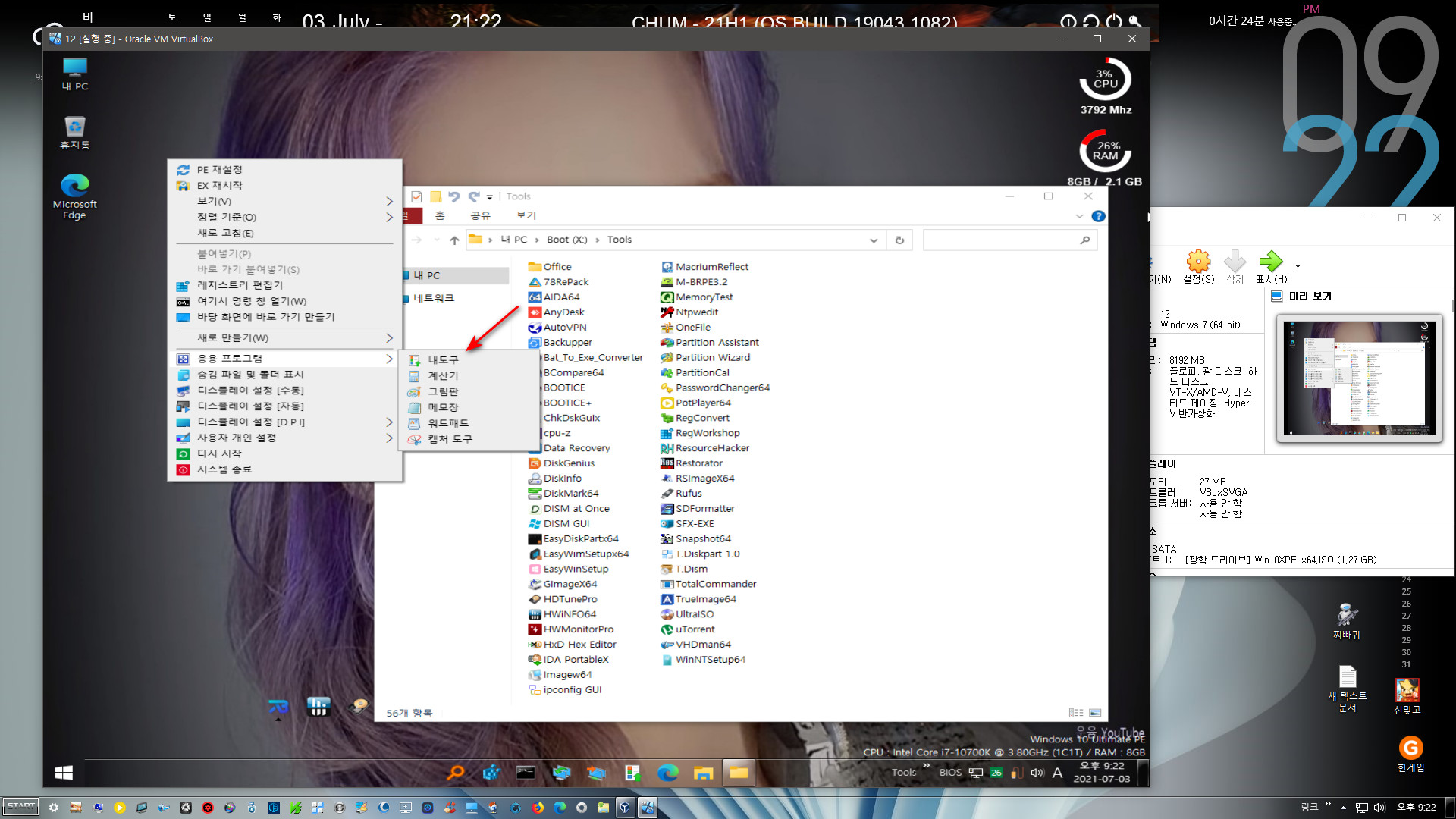Open the quick access toolbar customize dropdown
Viewport: 1456px width, 819px height.
(x=489, y=197)
